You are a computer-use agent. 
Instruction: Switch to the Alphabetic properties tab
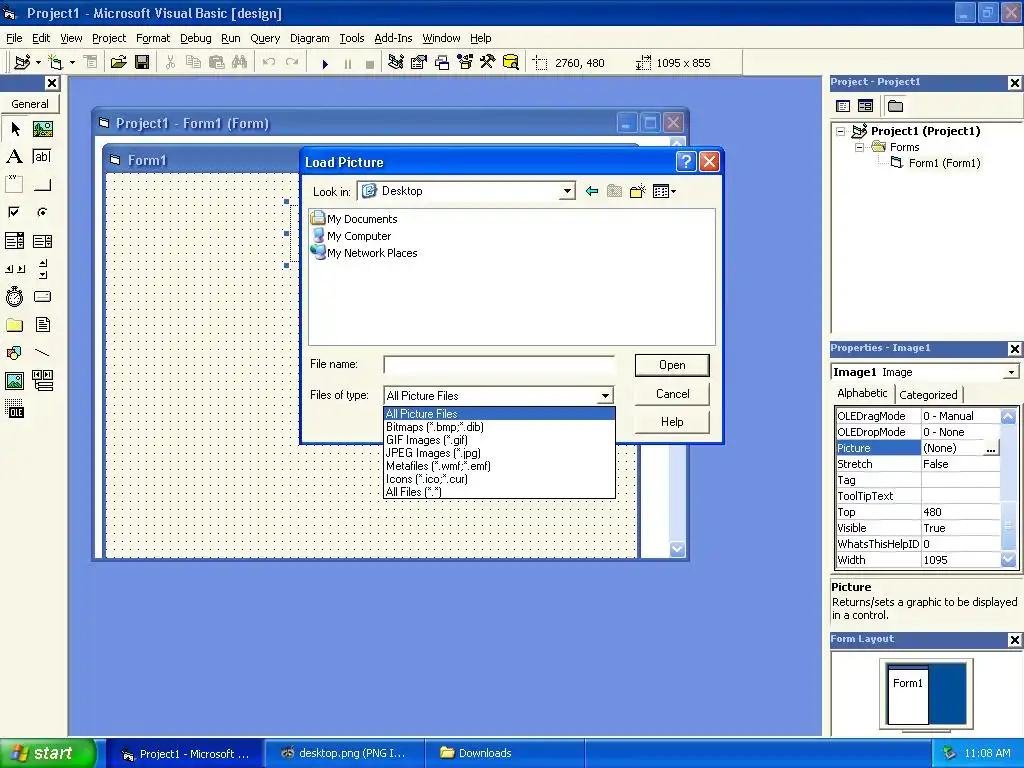point(862,393)
